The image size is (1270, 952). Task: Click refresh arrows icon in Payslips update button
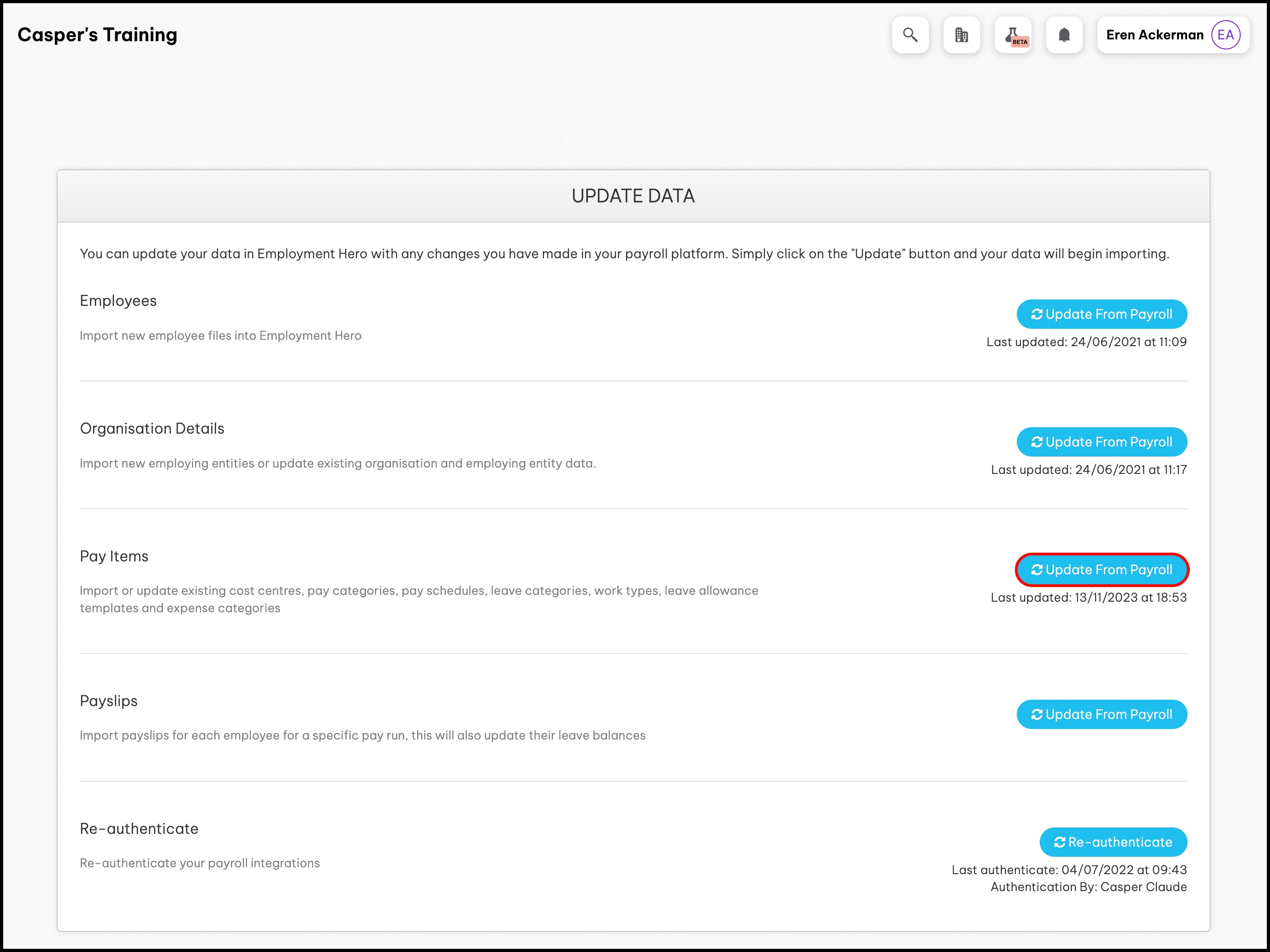1037,714
